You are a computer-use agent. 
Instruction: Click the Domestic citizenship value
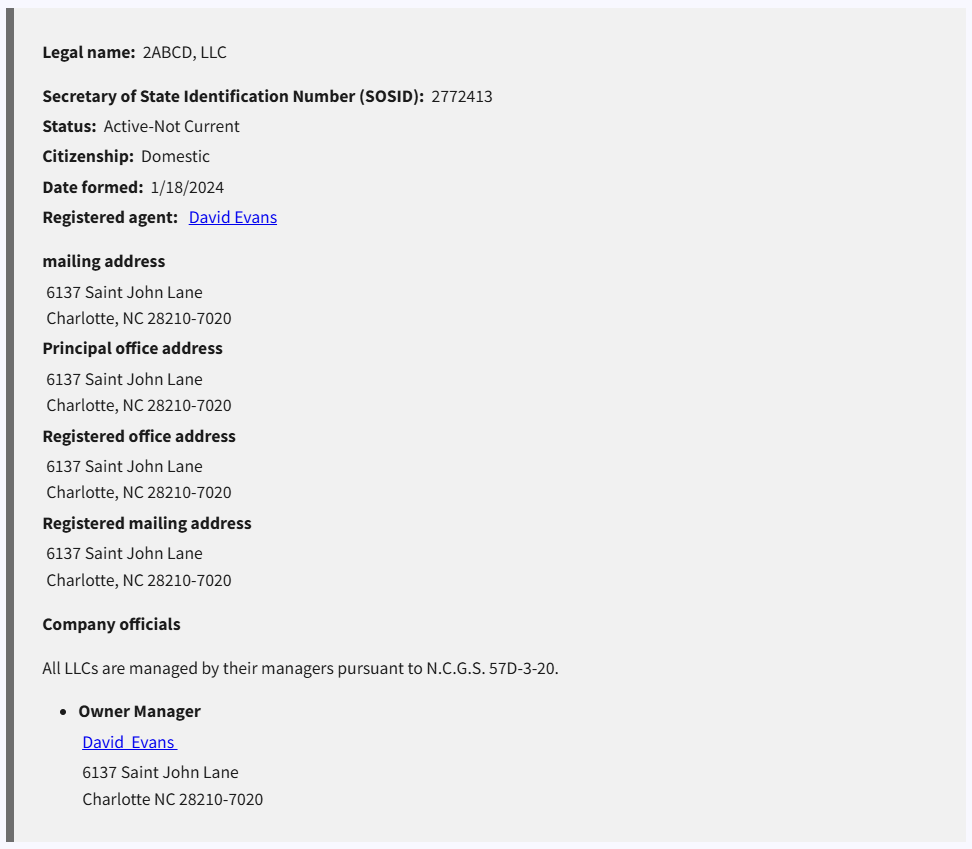tap(175, 156)
